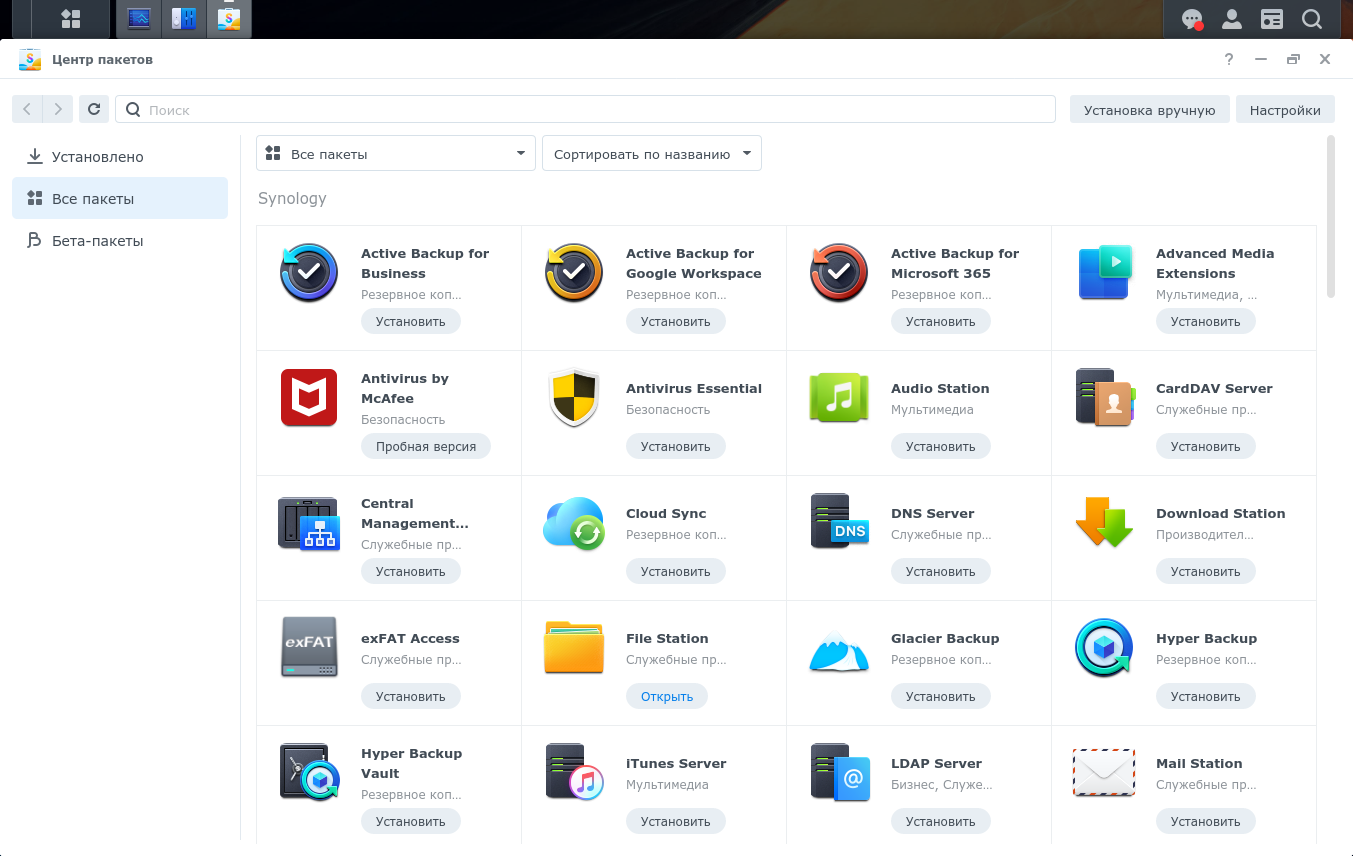Install DNS Server package
Image resolution: width=1353 pixels, height=856 pixels.
(x=941, y=571)
